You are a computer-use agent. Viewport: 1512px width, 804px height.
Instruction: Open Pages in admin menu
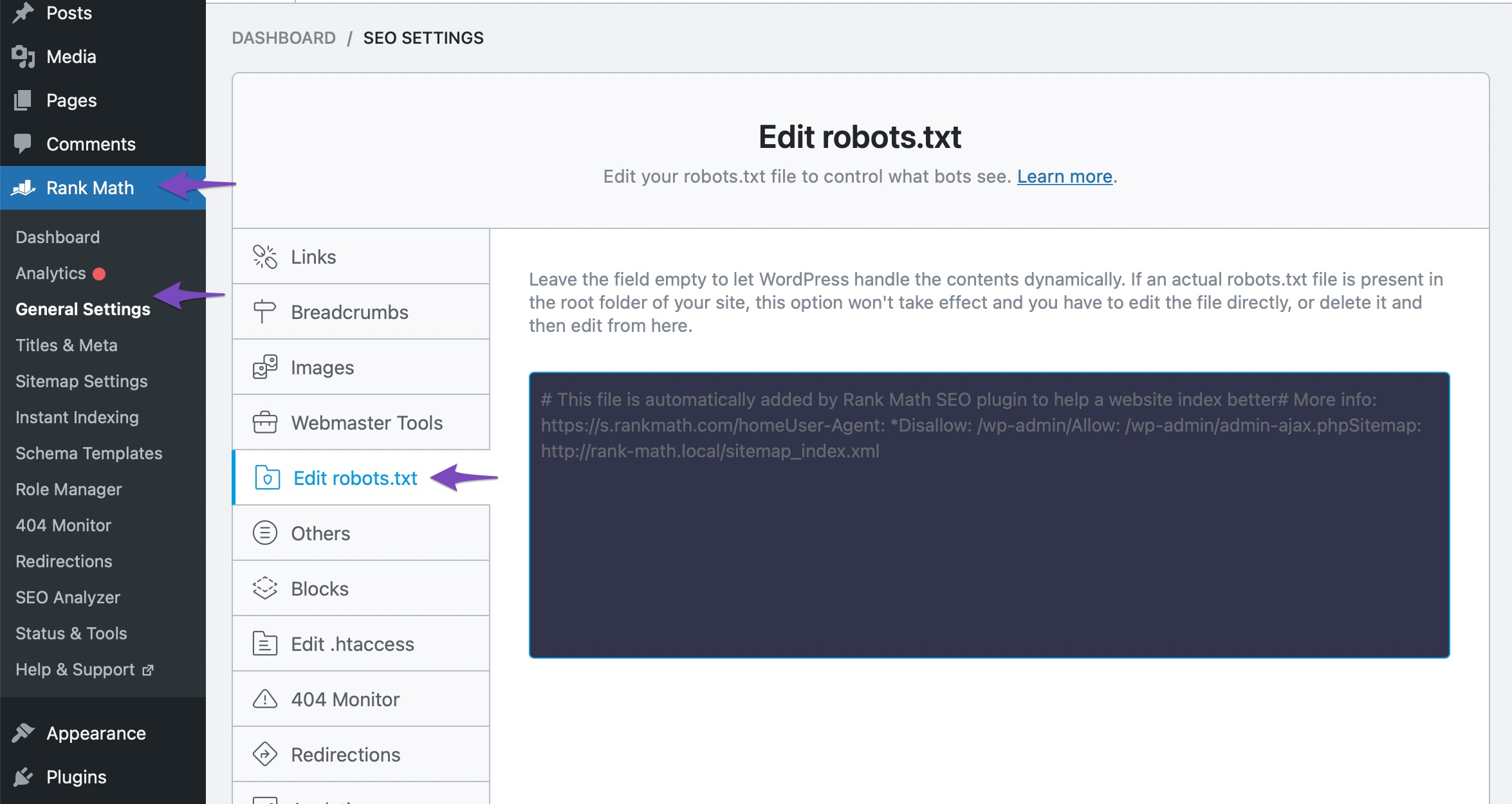tap(103, 100)
